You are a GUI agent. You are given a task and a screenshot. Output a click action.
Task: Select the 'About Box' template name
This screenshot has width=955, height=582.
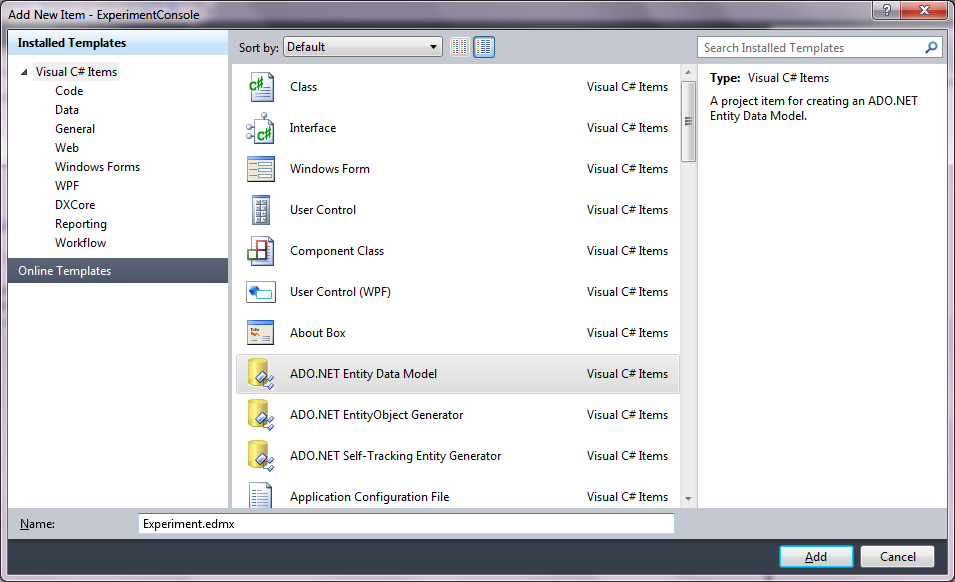pyautogui.click(x=317, y=333)
